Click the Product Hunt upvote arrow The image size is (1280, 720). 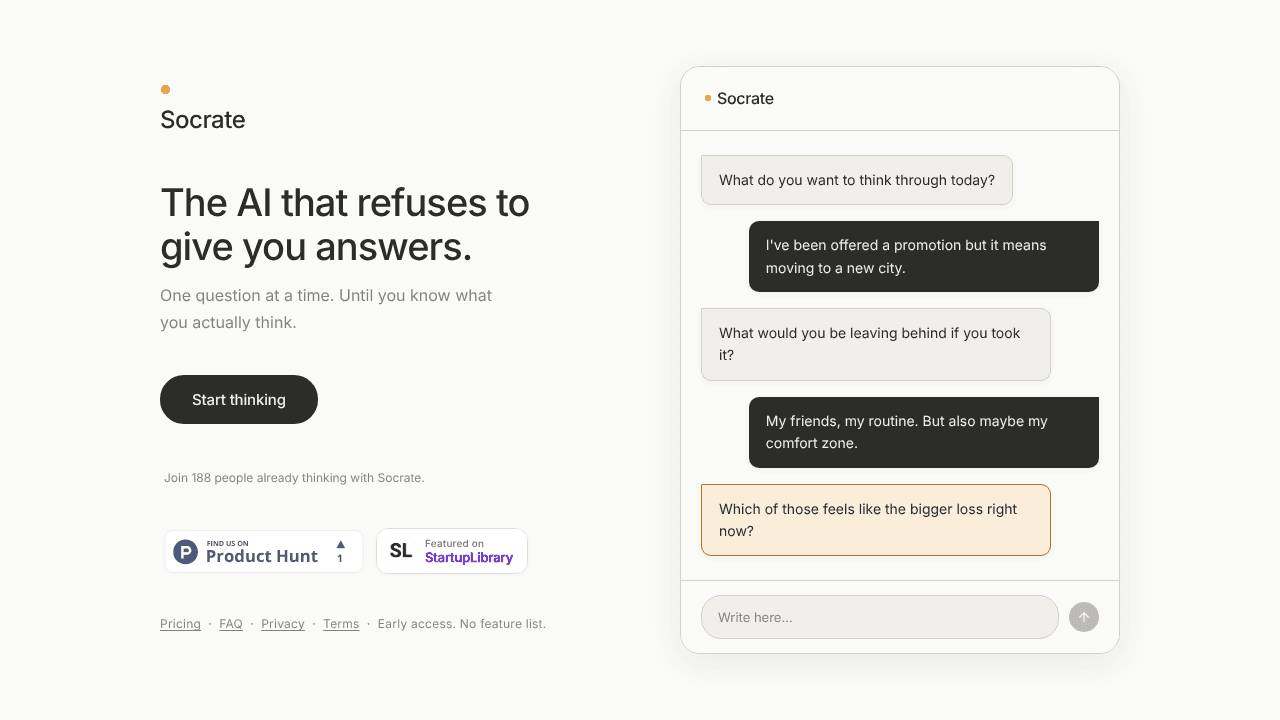click(340, 544)
